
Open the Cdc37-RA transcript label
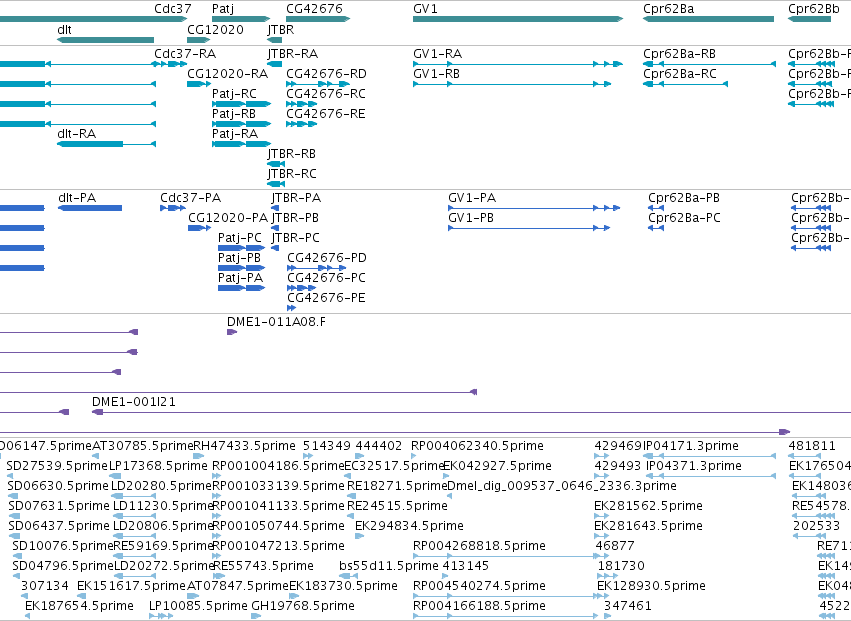pos(185,54)
